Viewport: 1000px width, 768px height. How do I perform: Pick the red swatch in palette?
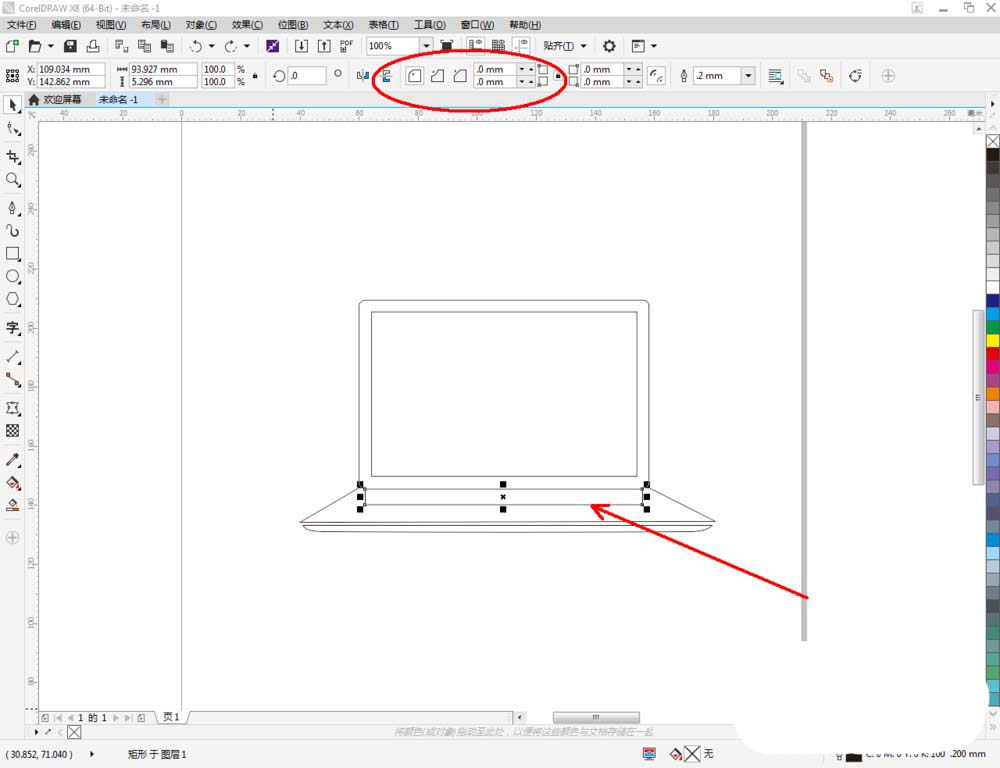pos(993,353)
